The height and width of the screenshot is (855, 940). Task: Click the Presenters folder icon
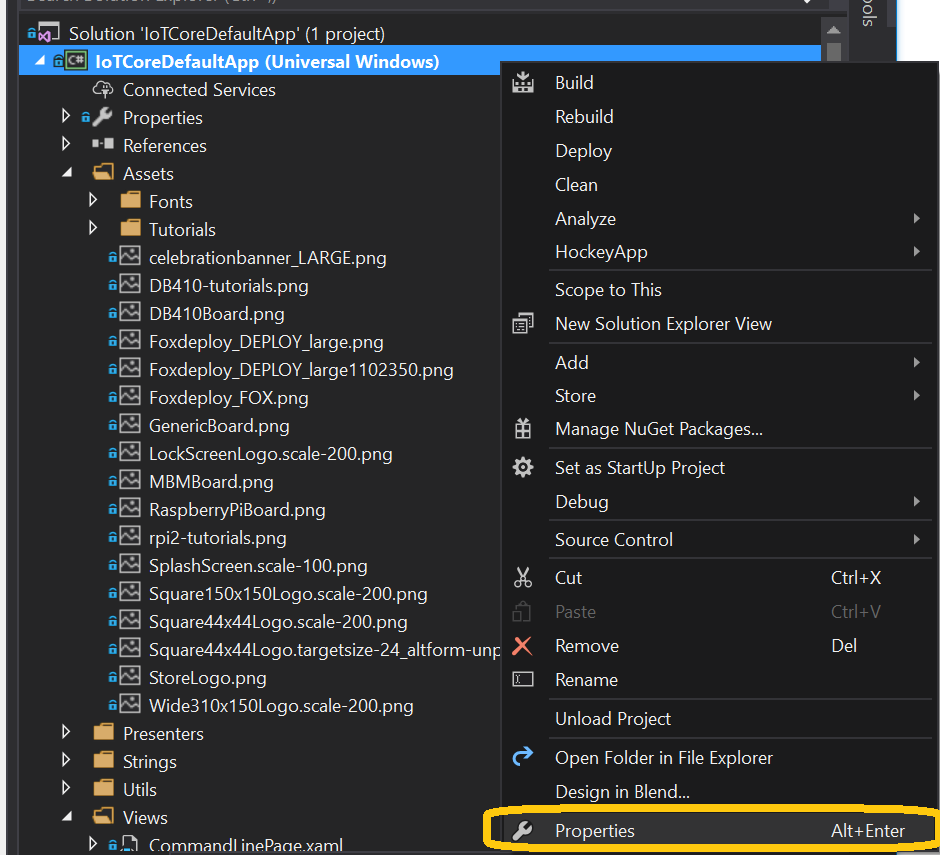tap(103, 732)
